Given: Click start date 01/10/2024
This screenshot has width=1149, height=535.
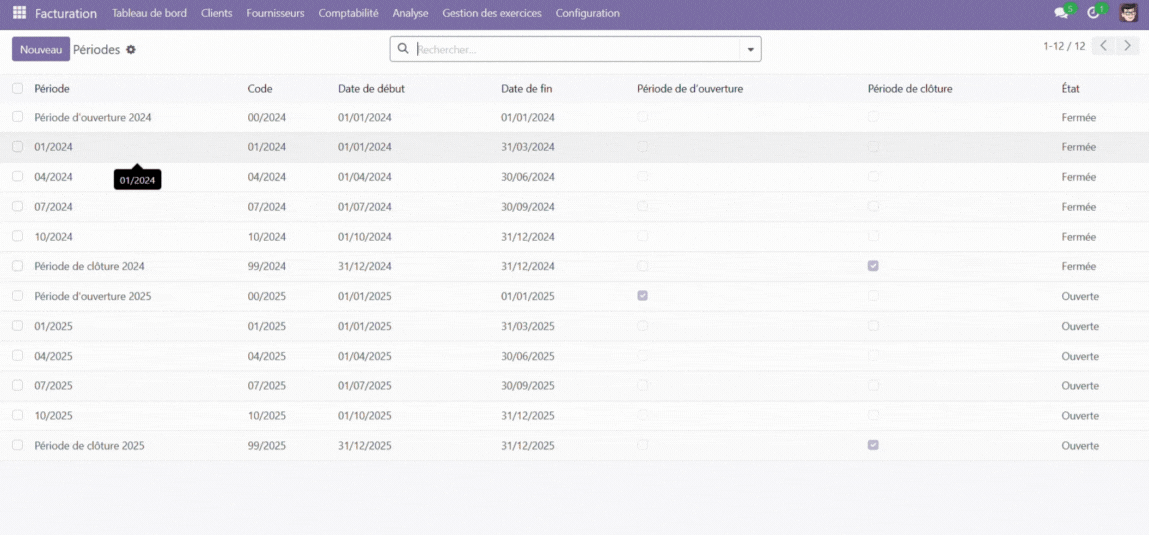Looking at the screenshot, I should 365,237.
